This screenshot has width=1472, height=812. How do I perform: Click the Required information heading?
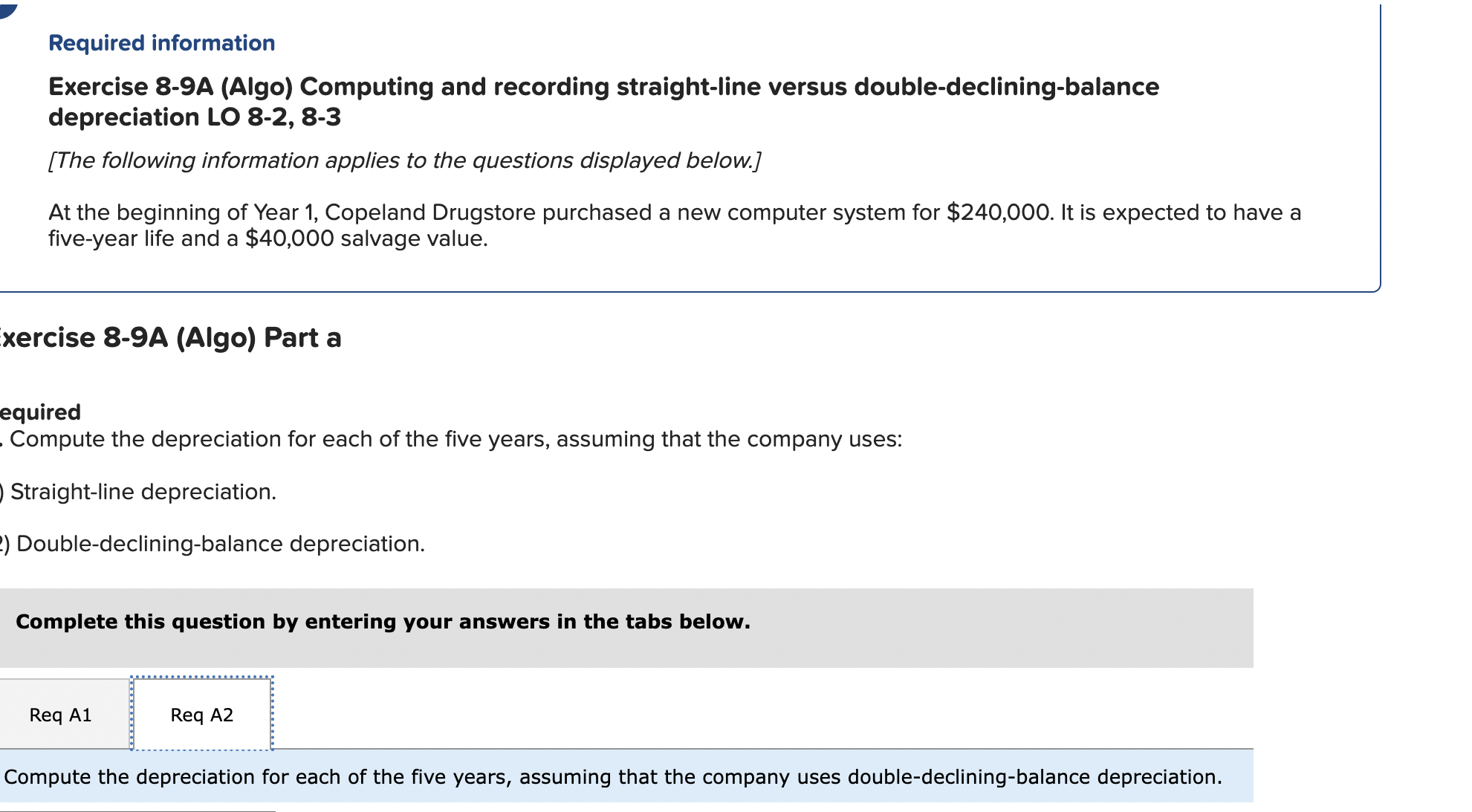161,43
